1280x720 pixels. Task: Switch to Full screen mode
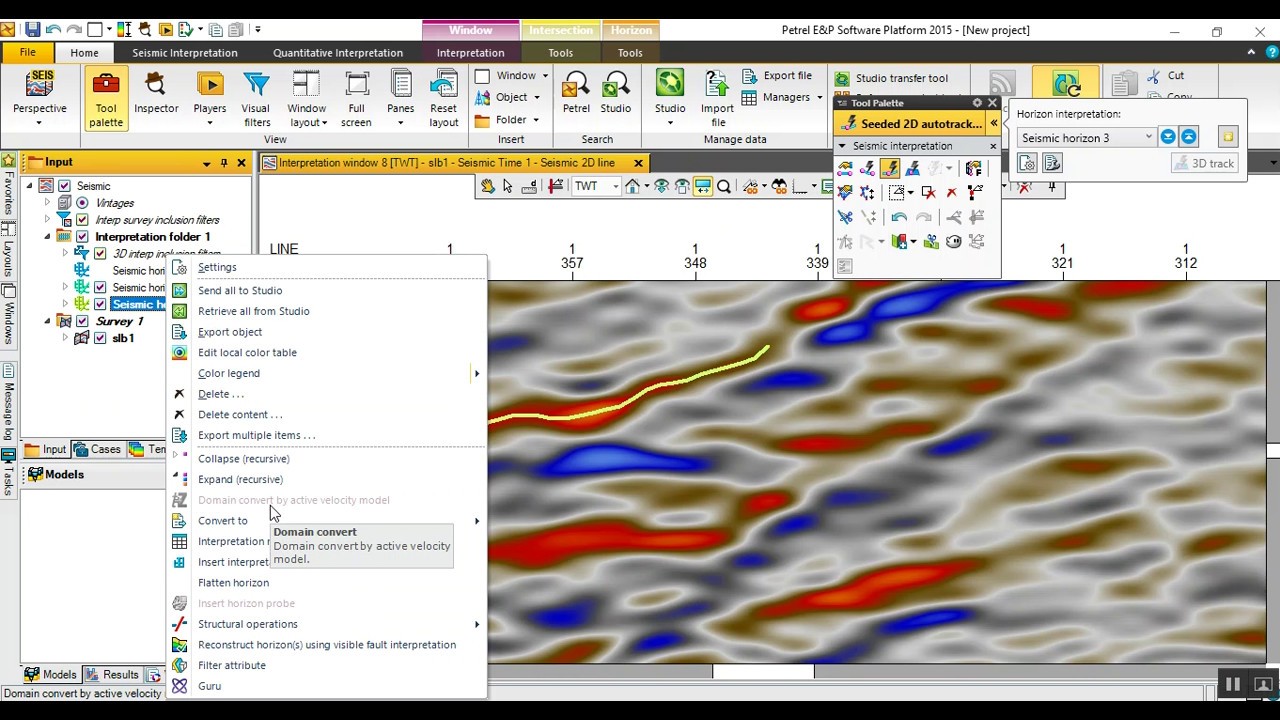pos(356,99)
